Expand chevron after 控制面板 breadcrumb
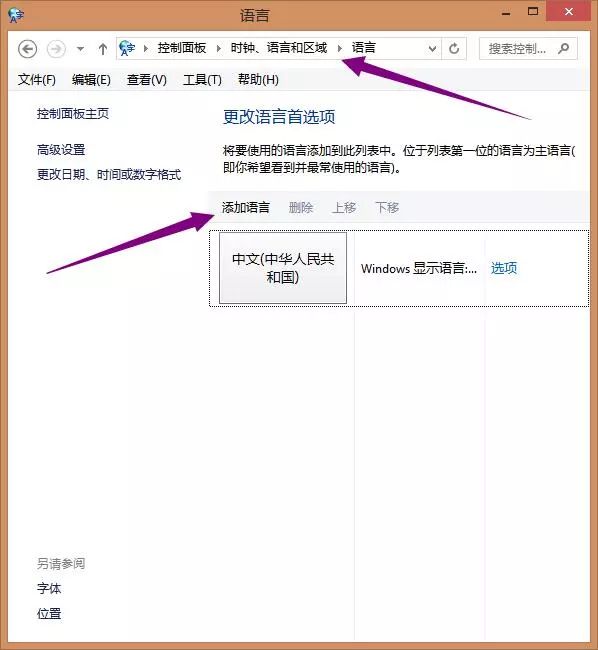Screen dimensions: 598x650 pos(218,49)
